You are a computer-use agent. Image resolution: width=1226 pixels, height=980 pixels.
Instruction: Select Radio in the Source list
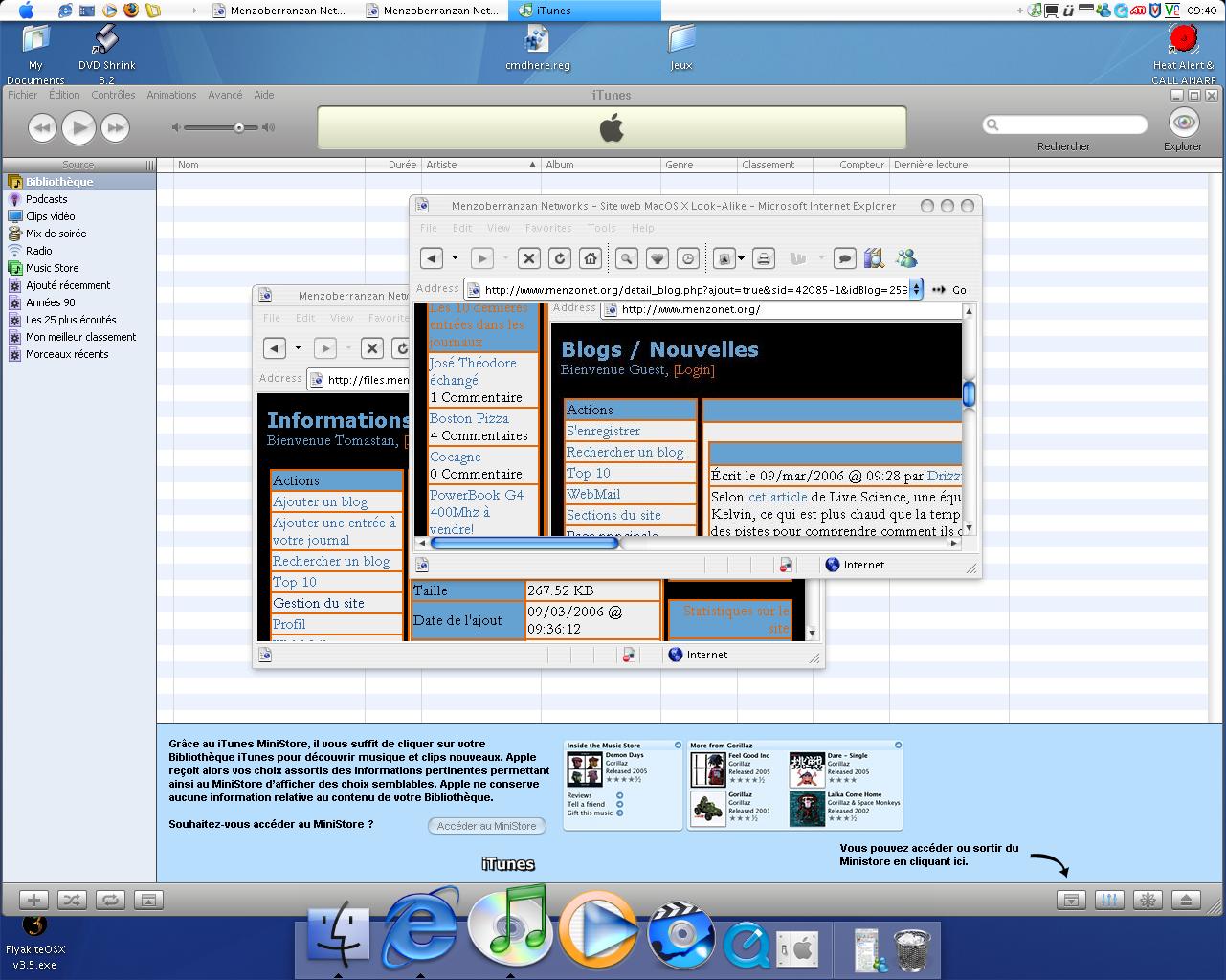78,251
